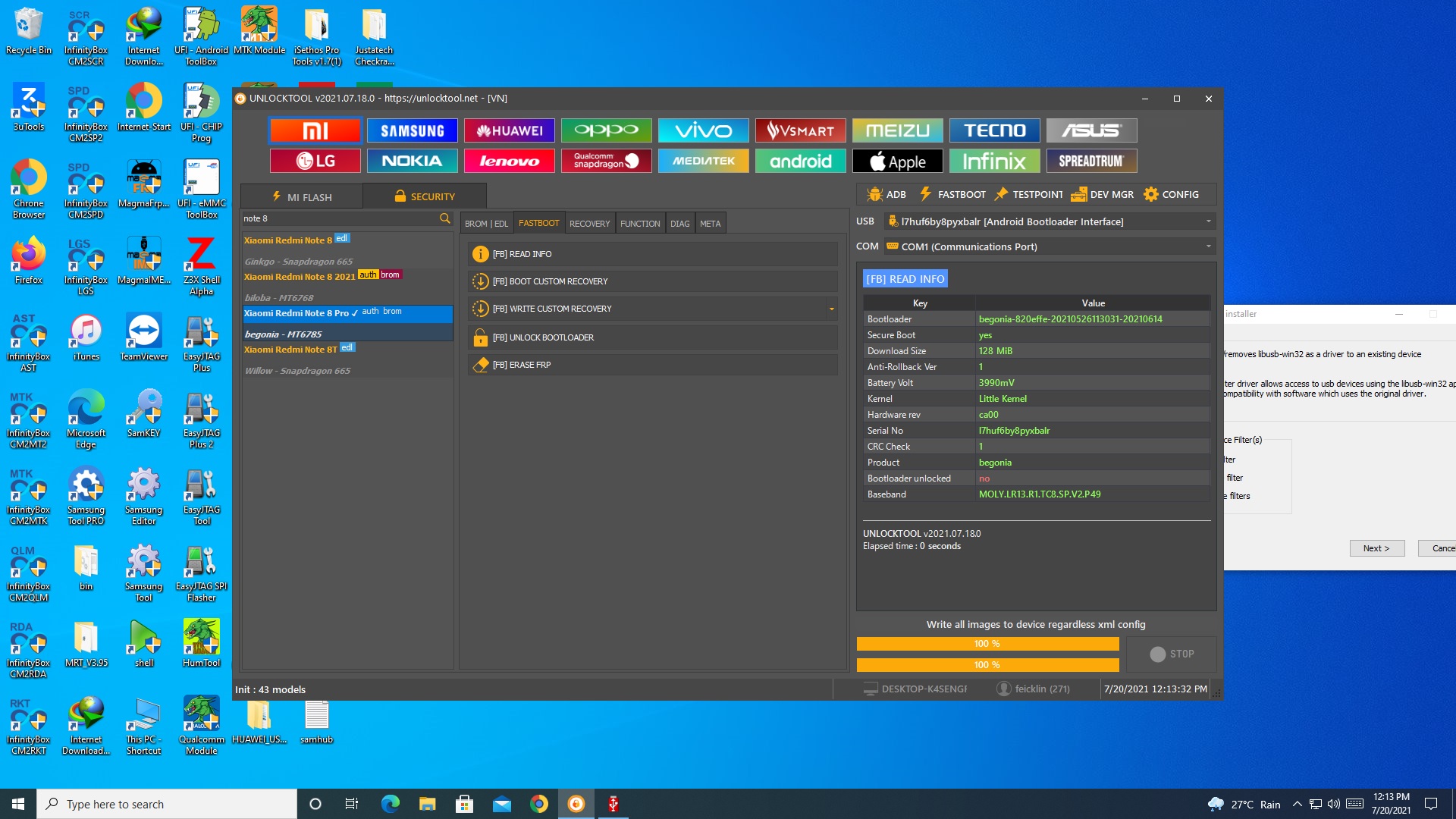This screenshot has height=819, width=1456.
Task: Select the Spreadtrum brand tile
Action: [x=1091, y=161]
